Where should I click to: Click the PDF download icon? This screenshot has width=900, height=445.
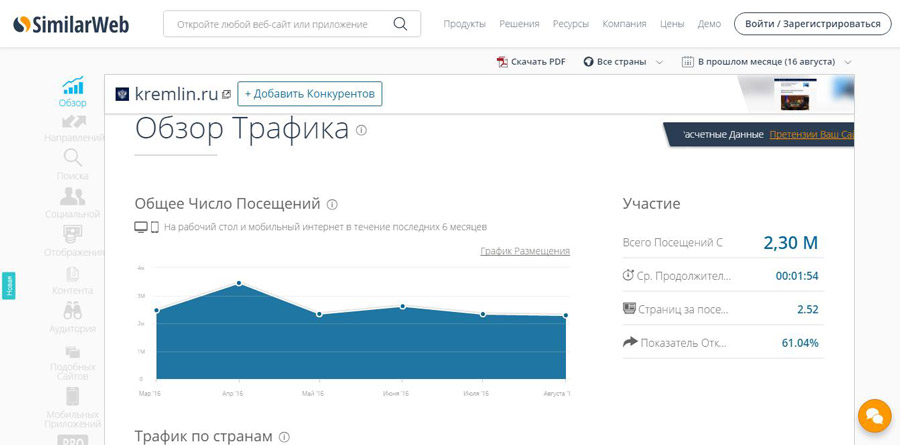502,61
